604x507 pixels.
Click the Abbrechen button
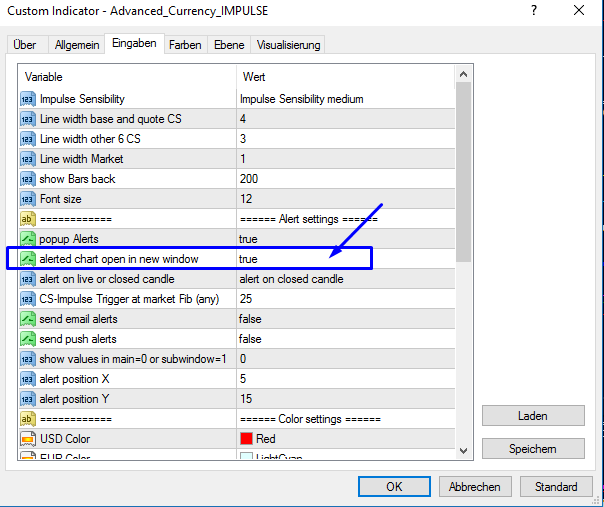click(475, 487)
